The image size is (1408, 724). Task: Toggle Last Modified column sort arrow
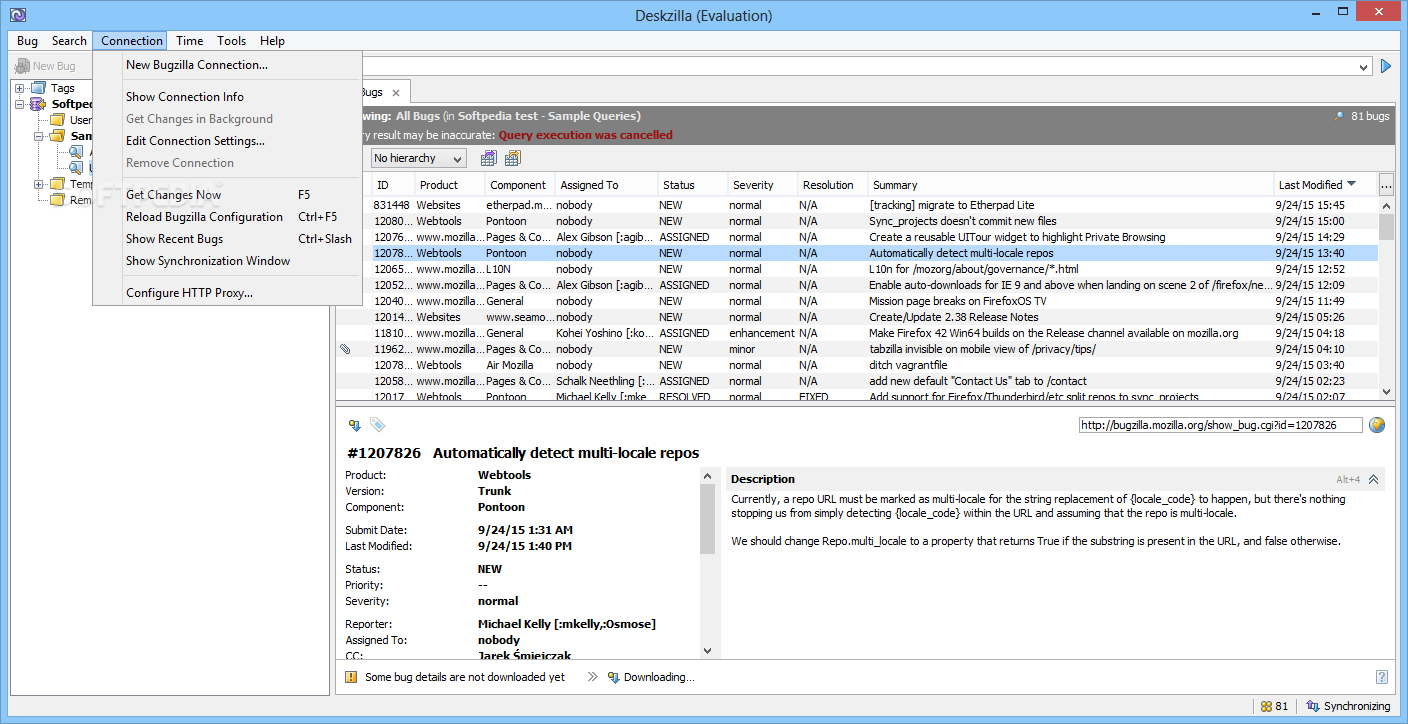[1352, 184]
